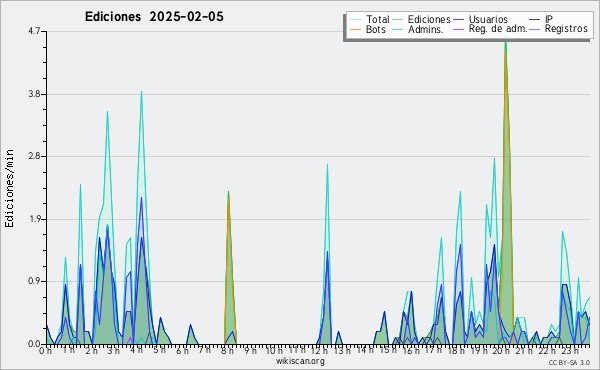Click the 1.9 y-axis value
The width and height of the screenshot is (600, 370).
tap(34, 219)
